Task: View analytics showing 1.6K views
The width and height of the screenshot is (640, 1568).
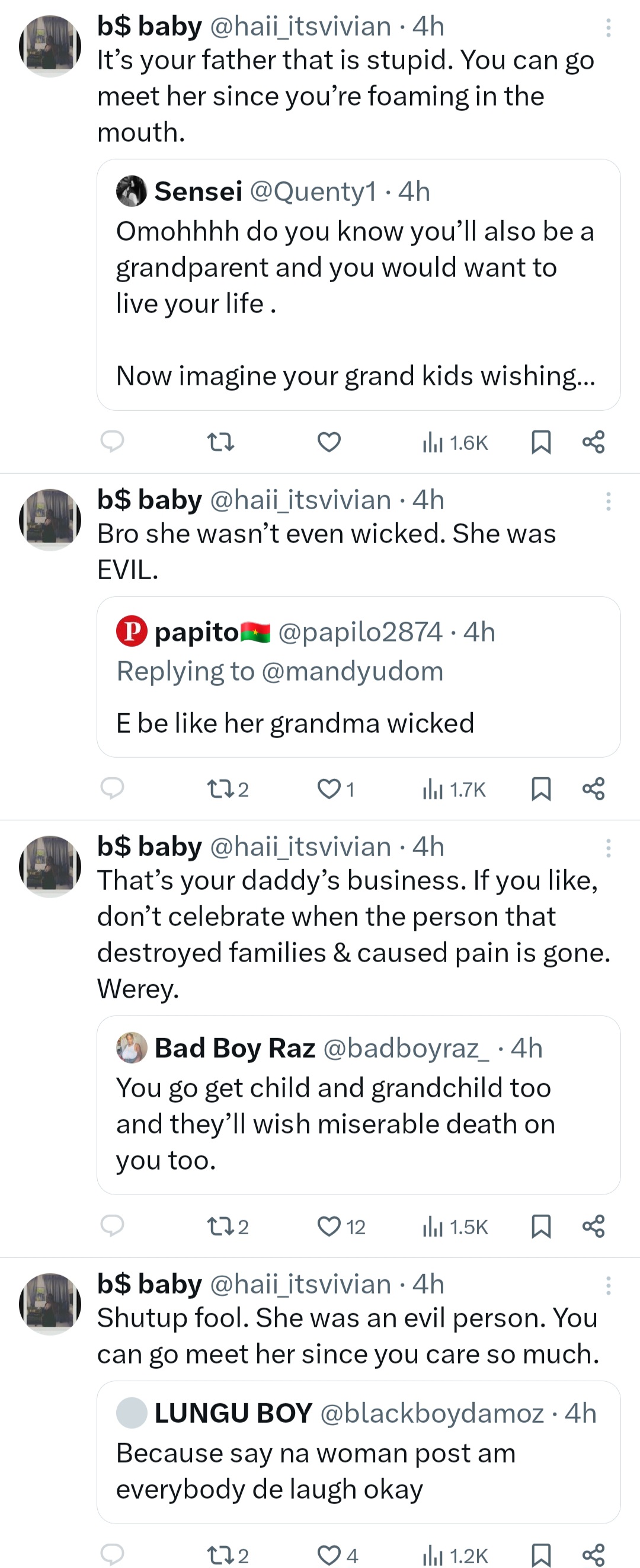Action: tap(455, 442)
